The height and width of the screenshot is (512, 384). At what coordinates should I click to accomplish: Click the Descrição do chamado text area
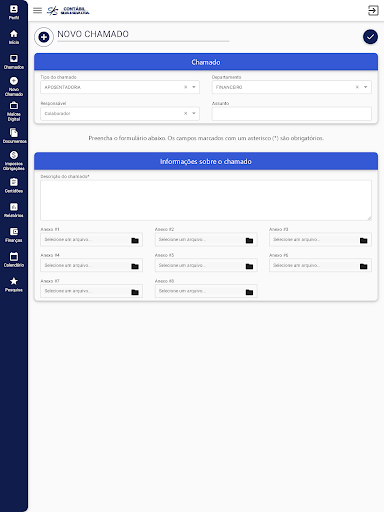pyautogui.click(x=206, y=200)
